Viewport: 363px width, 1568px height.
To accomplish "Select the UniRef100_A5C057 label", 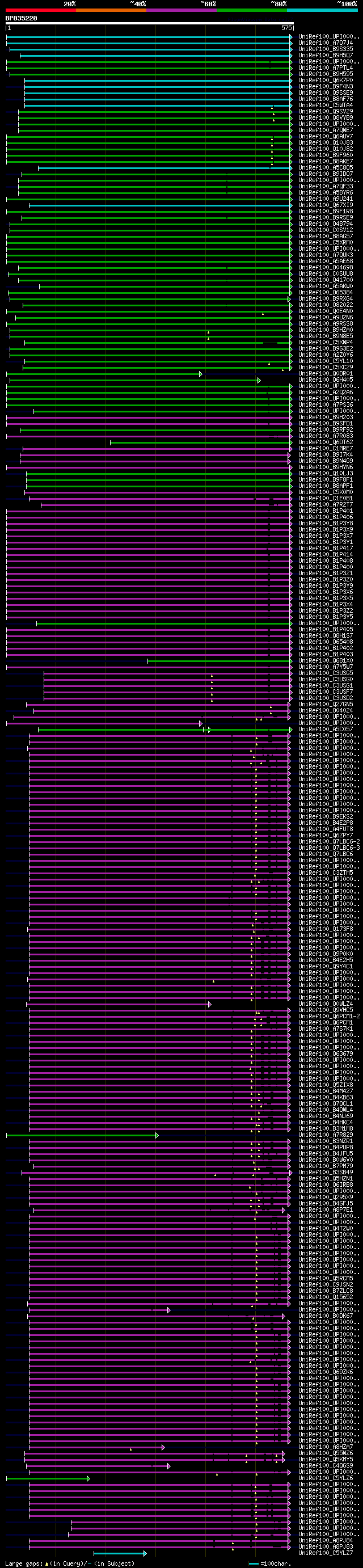I will coord(325,729).
